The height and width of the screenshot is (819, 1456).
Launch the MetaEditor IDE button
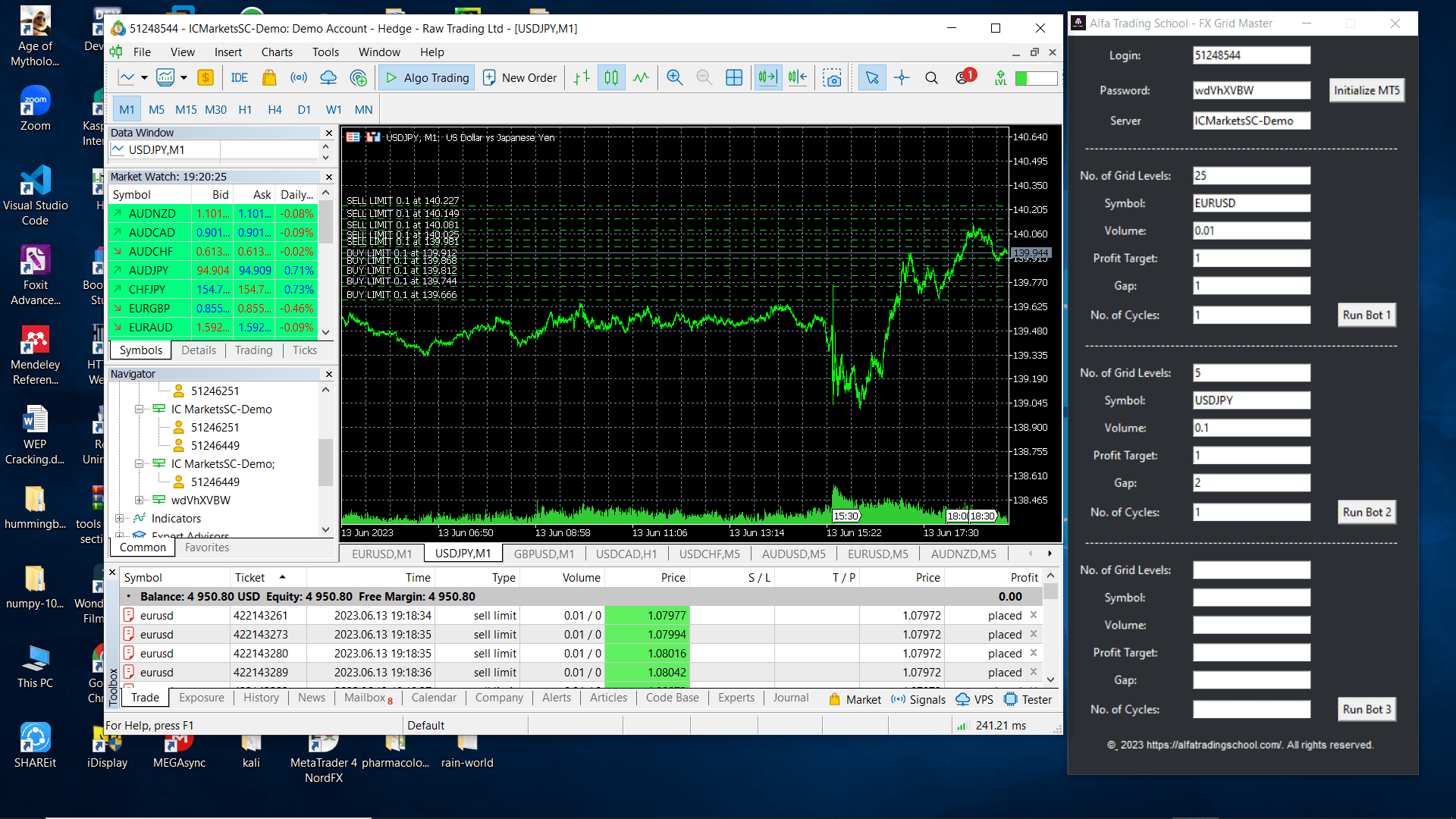pos(239,77)
